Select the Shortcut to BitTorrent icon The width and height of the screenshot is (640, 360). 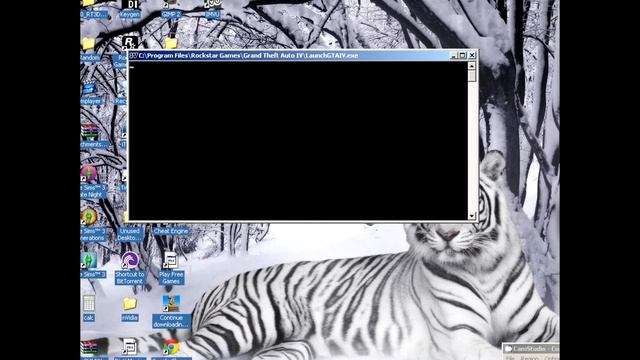pyautogui.click(x=130, y=268)
